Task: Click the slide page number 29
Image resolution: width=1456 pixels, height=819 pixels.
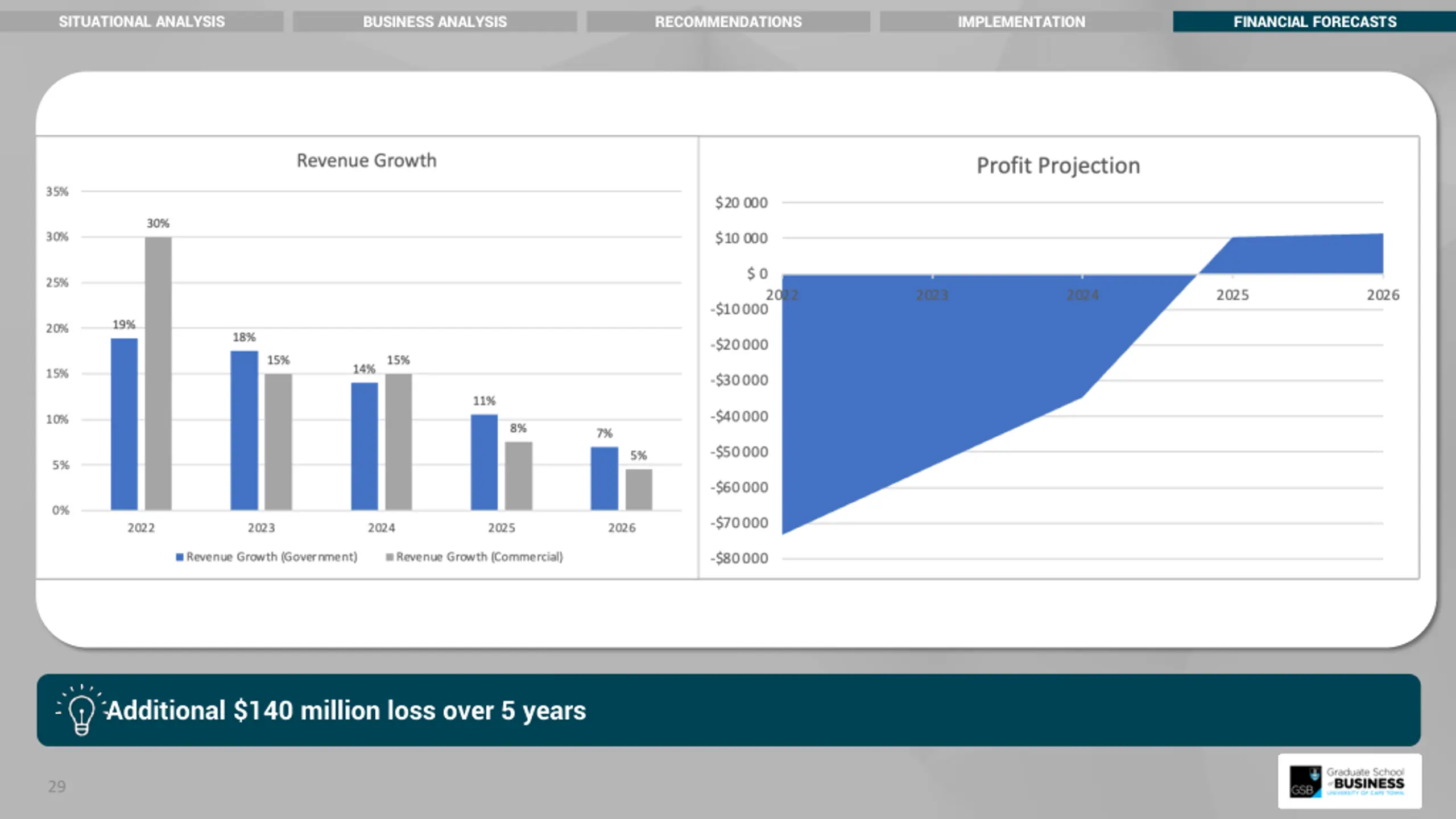Action: [57, 787]
